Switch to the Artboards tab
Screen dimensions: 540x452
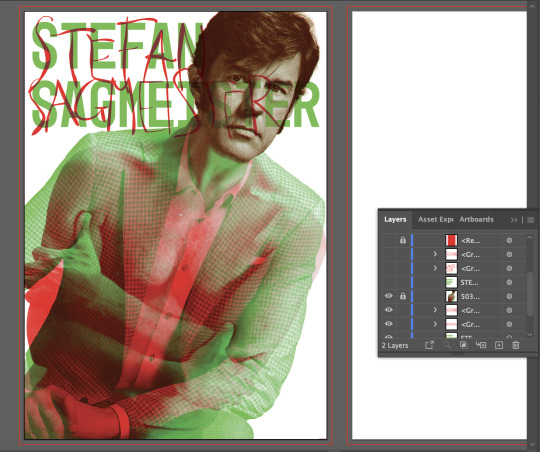476,219
